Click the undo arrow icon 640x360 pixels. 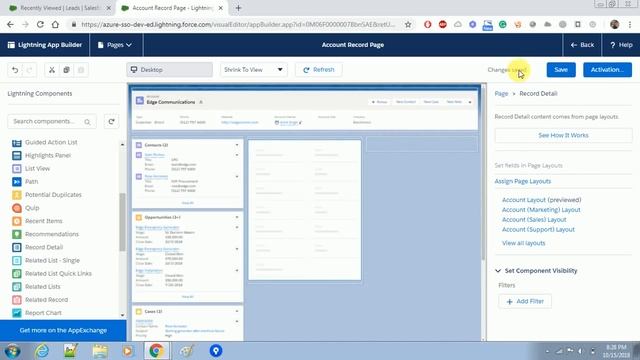(15, 70)
